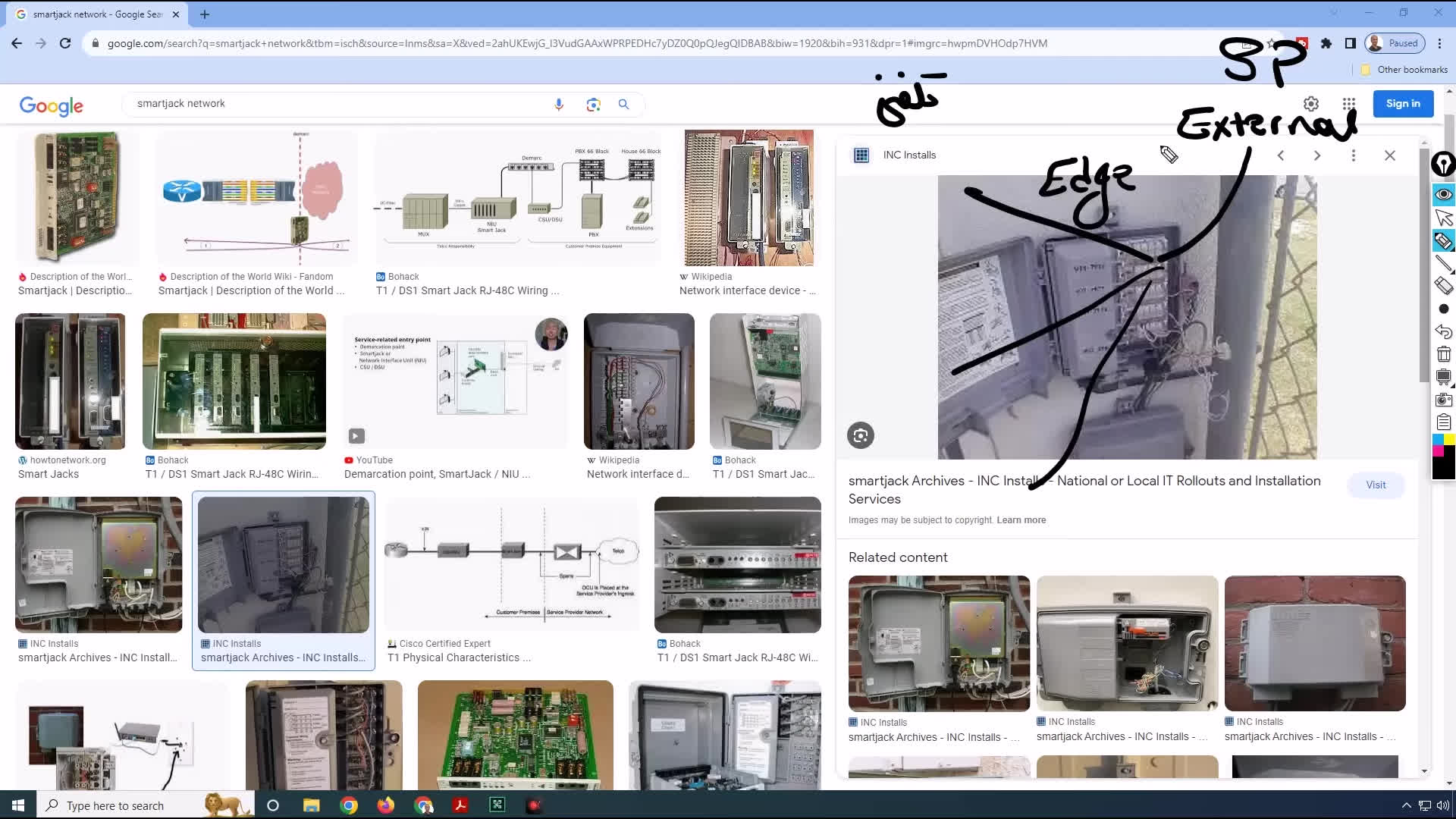Select the arrow cursor tool in annotation toolbar
Screen dimensions: 1456x819
(x=1443, y=218)
